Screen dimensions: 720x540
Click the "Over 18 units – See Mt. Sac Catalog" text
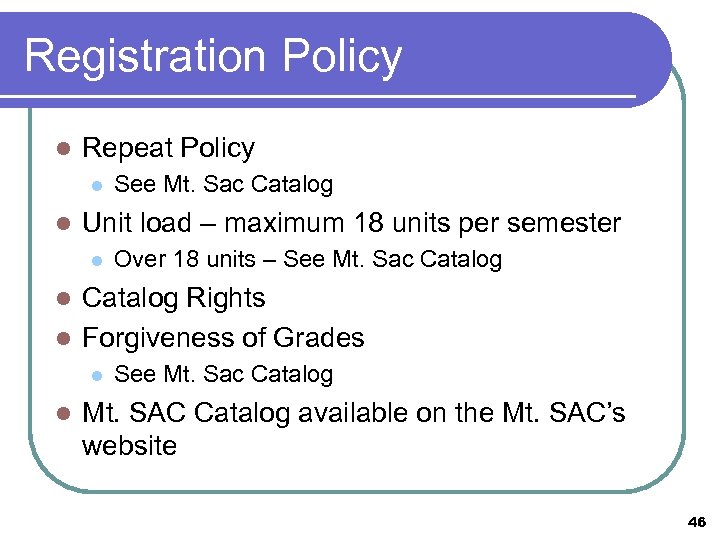308,260
